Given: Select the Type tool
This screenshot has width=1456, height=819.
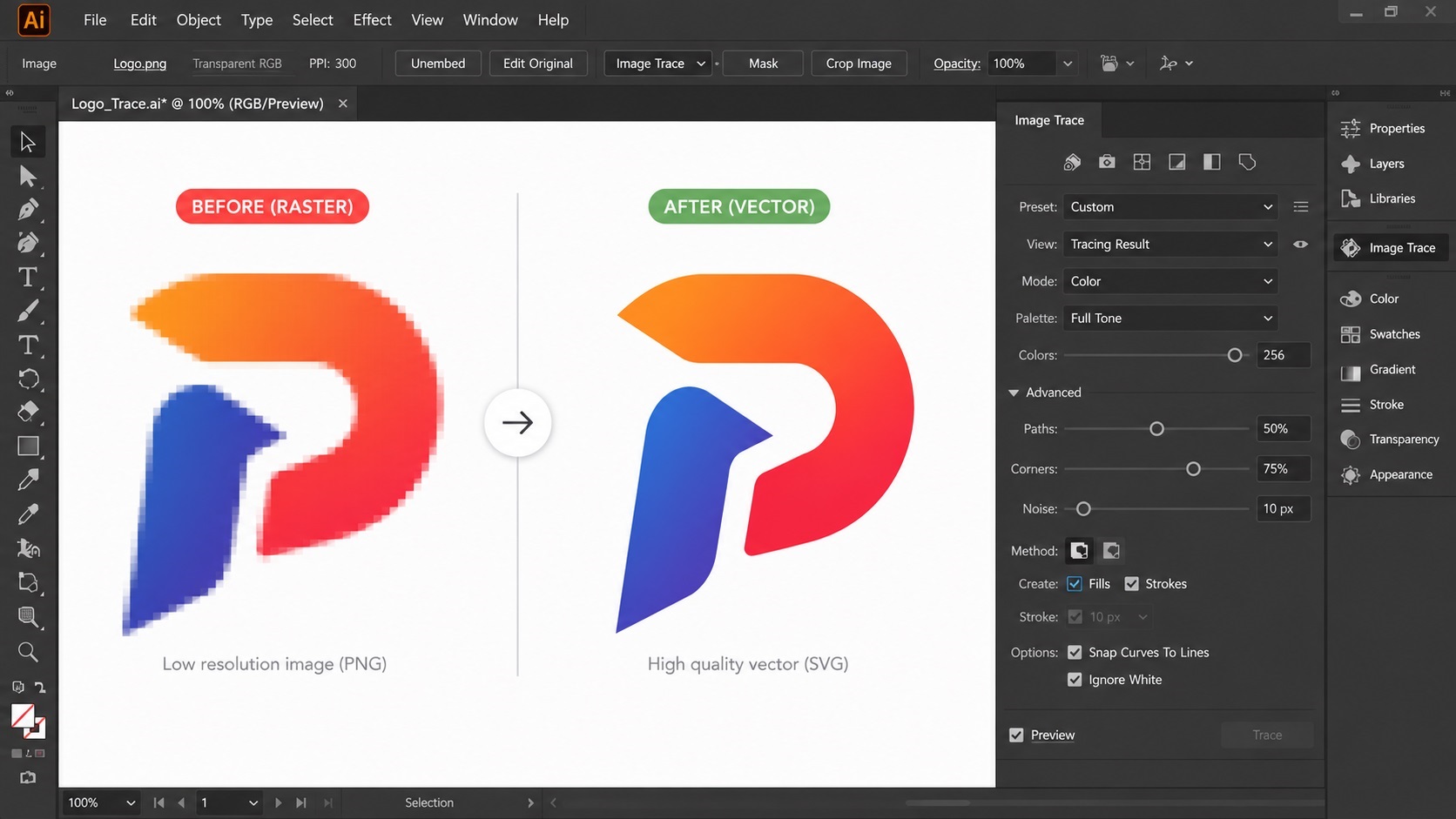Looking at the screenshot, I should point(28,278).
